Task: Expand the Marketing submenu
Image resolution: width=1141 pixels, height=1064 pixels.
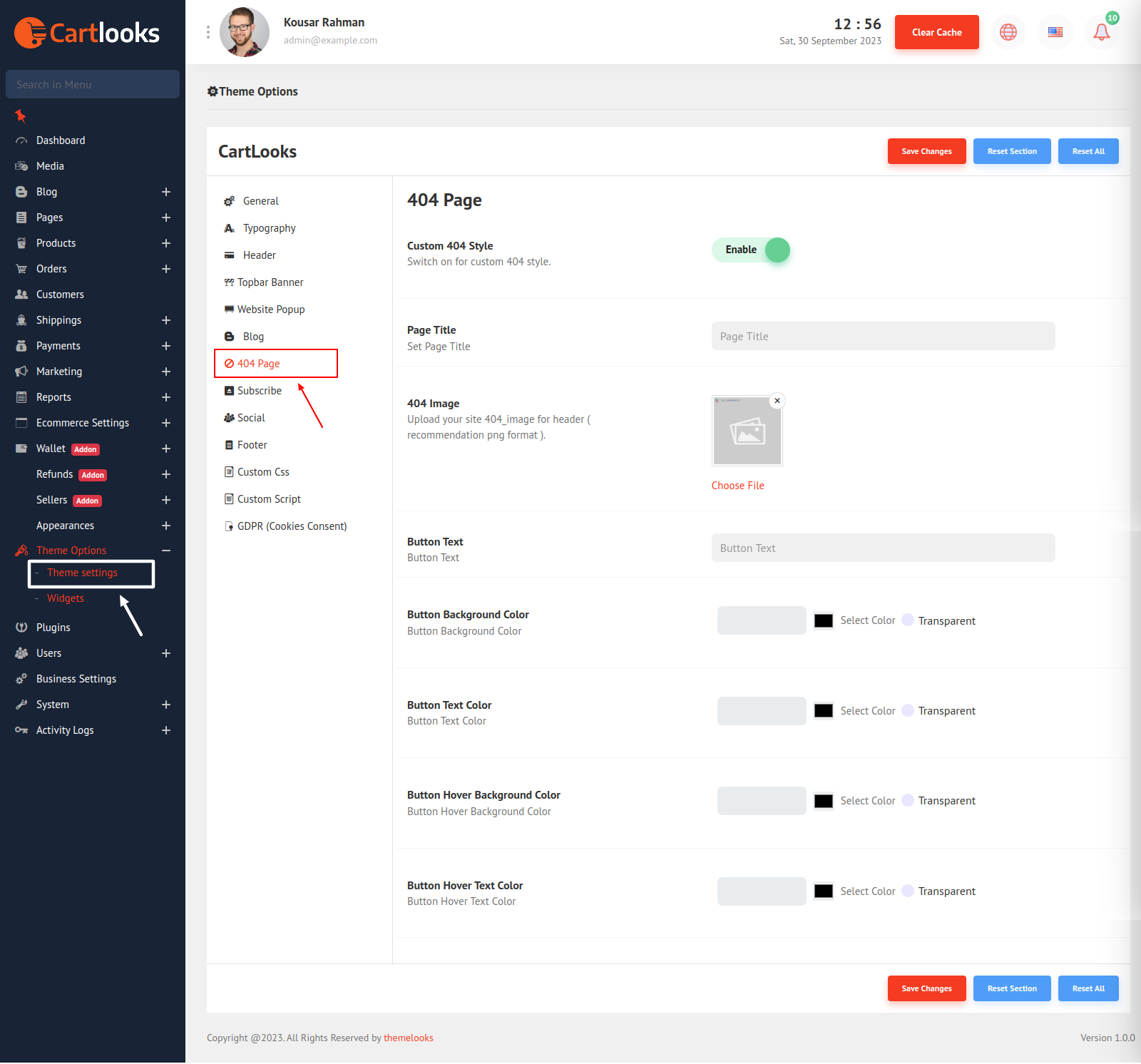Action: coord(166,372)
